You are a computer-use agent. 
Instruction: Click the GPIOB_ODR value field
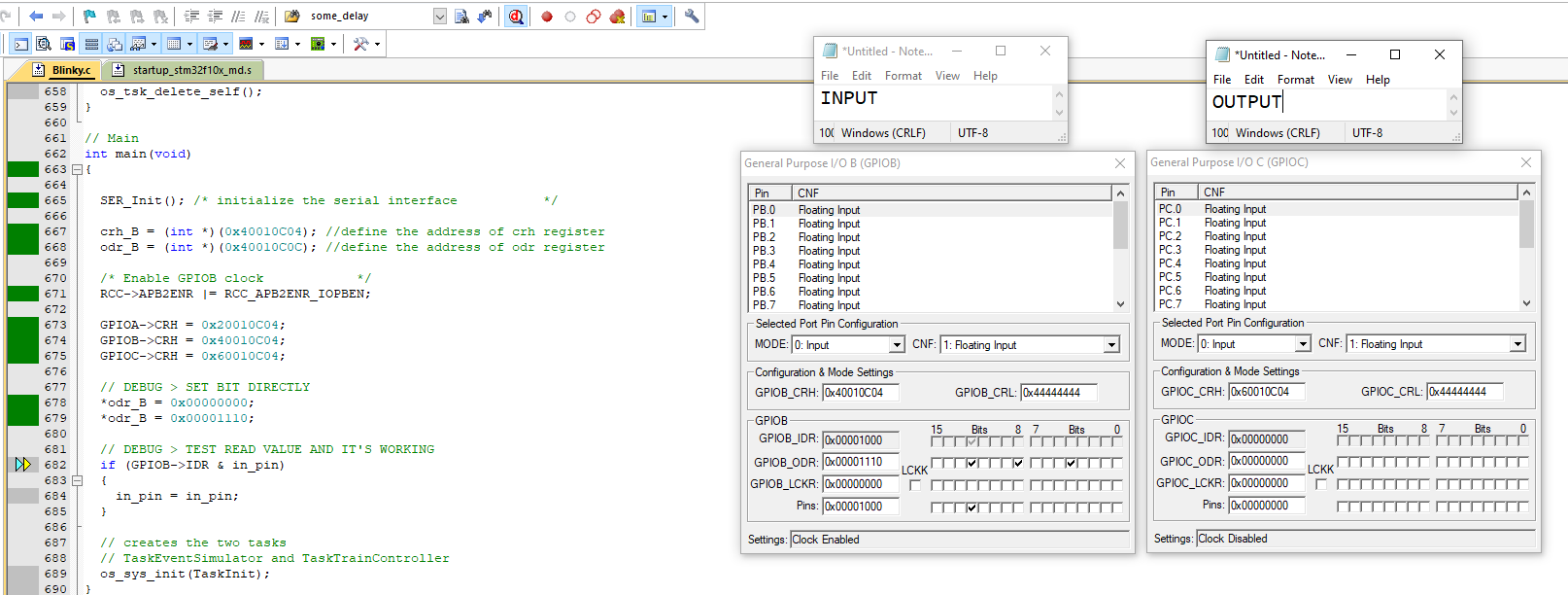[x=861, y=462]
